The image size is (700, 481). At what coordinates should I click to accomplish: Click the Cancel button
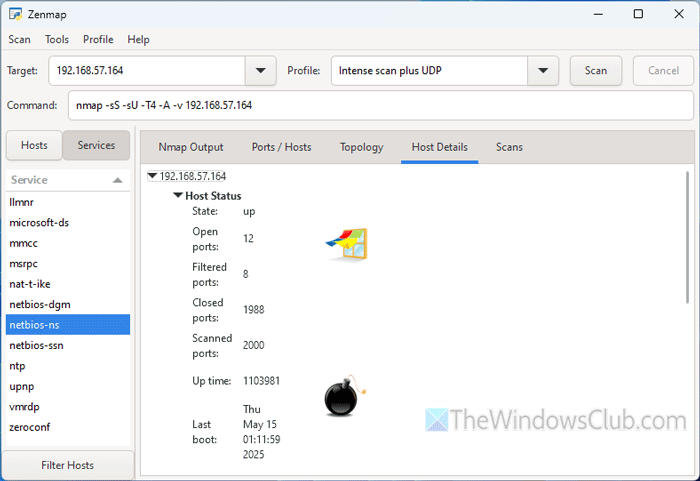(663, 71)
